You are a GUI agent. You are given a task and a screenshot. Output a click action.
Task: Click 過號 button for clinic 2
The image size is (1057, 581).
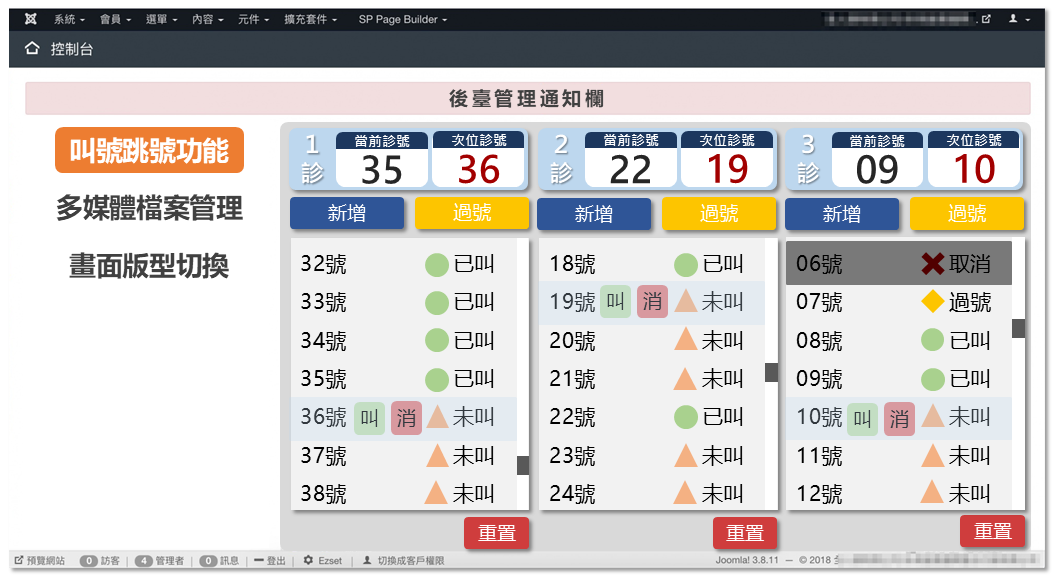coord(719,214)
